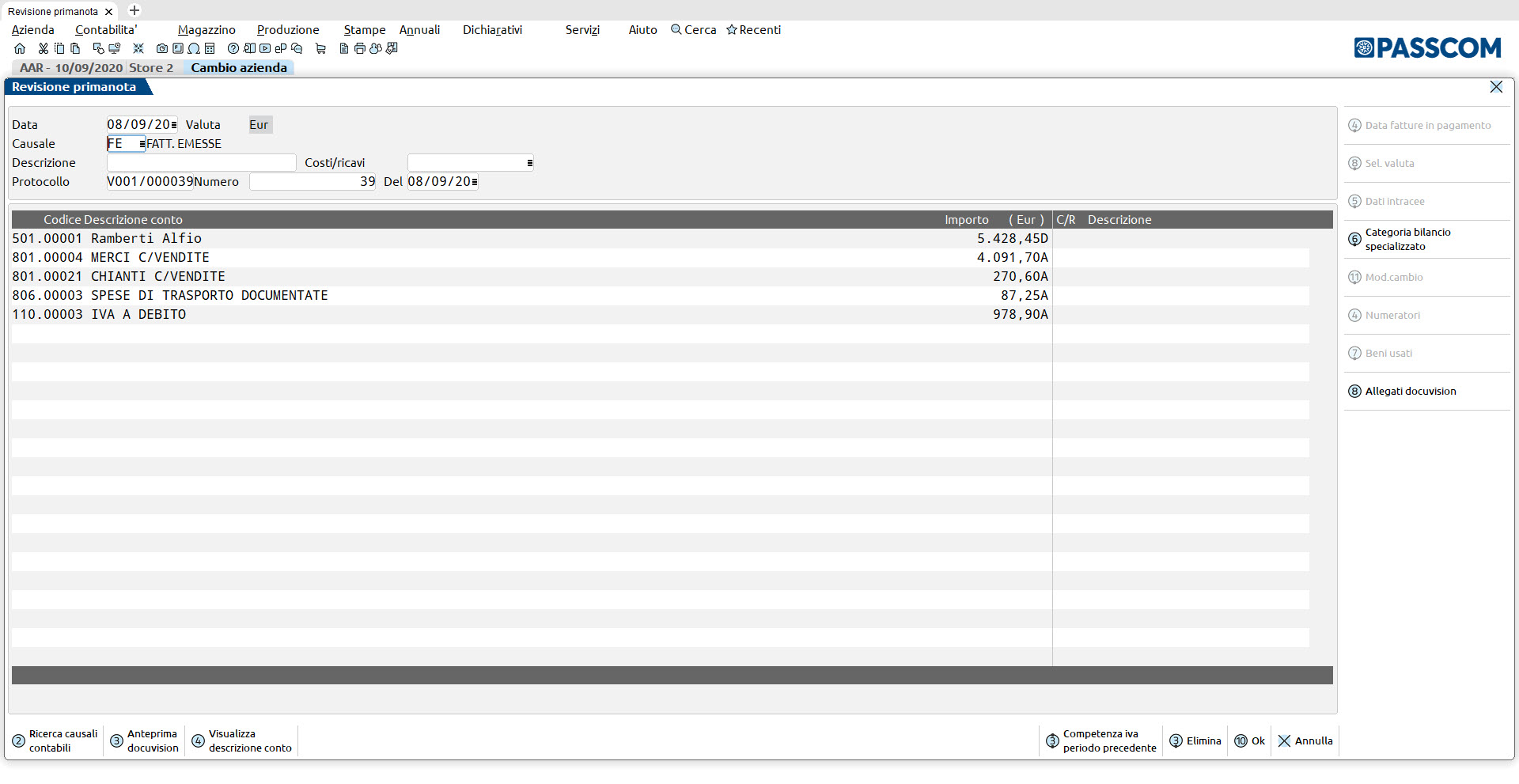
Task: Open the Dichiarativi menu
Action: coord(492,30)
